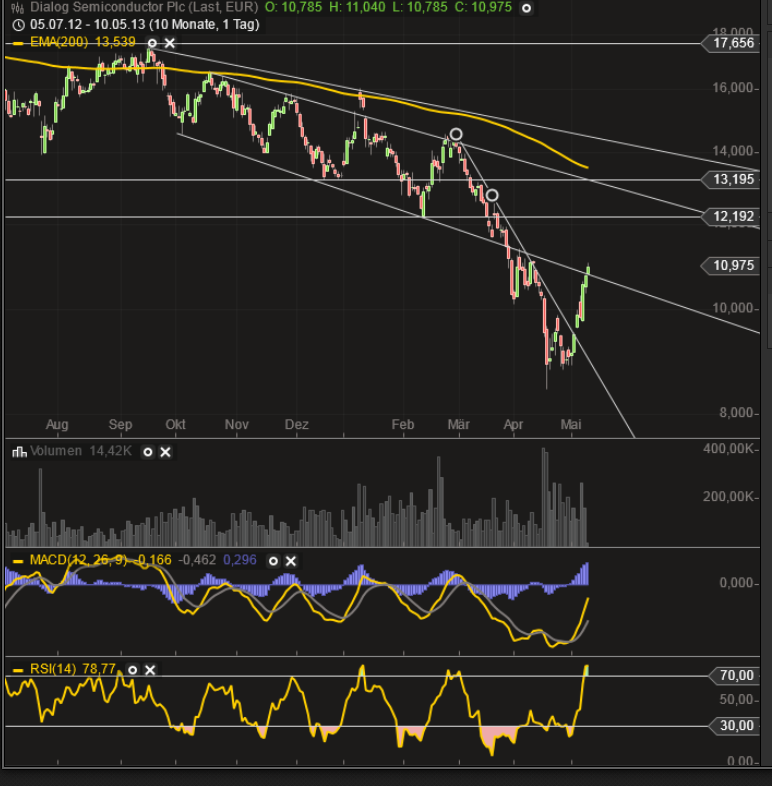This screenshot has width=772, height=786.
Task: Remove the RSI(14) indicator with X
Action: coord(150,670)
